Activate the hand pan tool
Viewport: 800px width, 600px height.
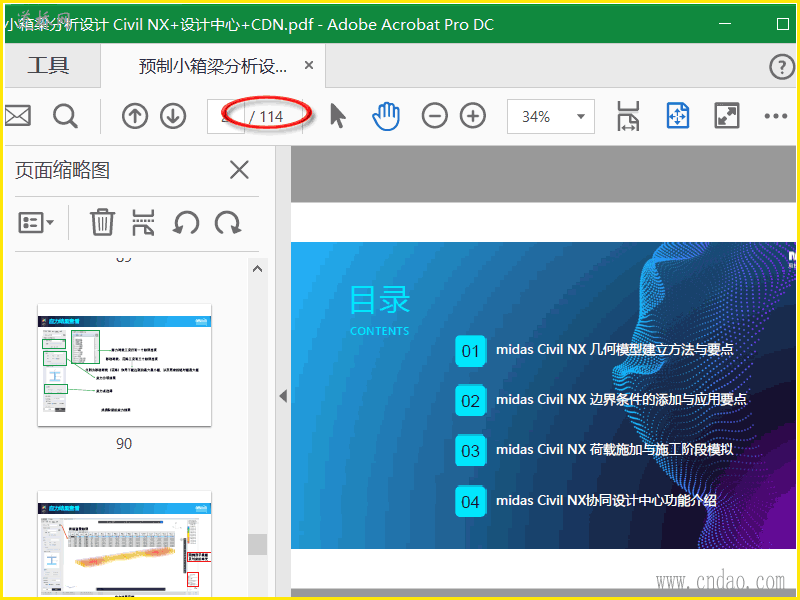pos(386,116)
